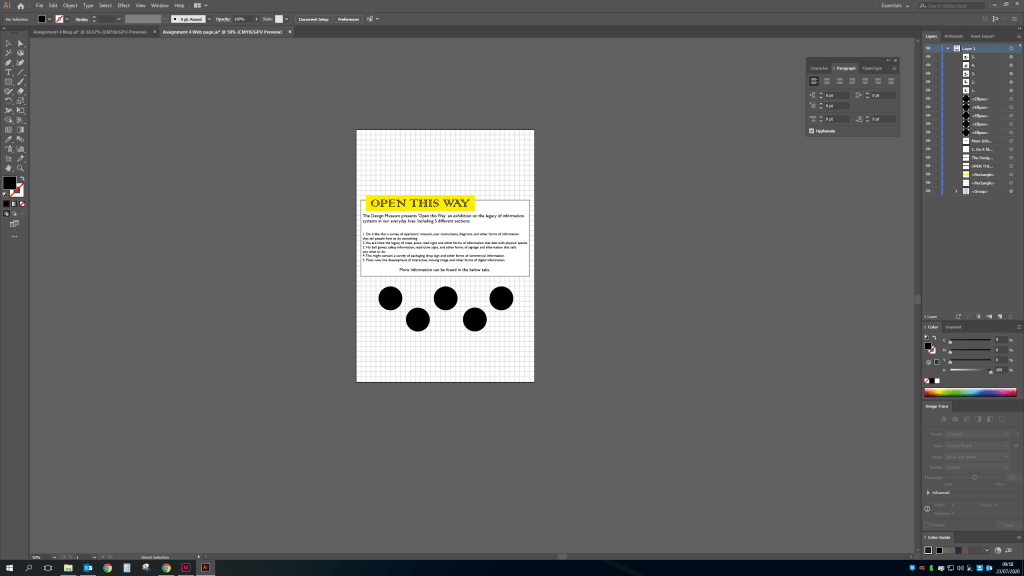
Task: Click the Preferences button
Action: point(348,19)
